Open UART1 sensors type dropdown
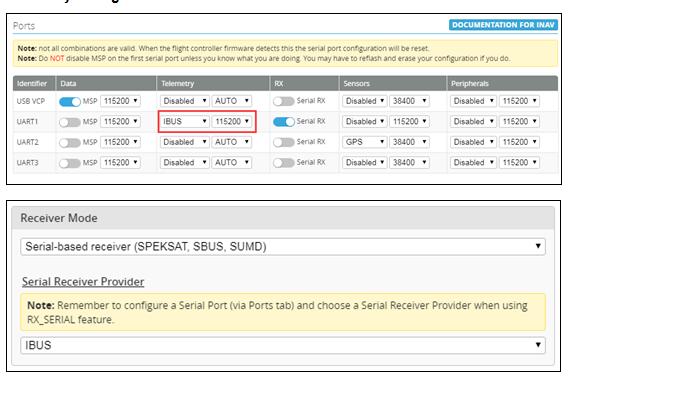Viewport: 678px width, 395px height. [x=365, y=122]
